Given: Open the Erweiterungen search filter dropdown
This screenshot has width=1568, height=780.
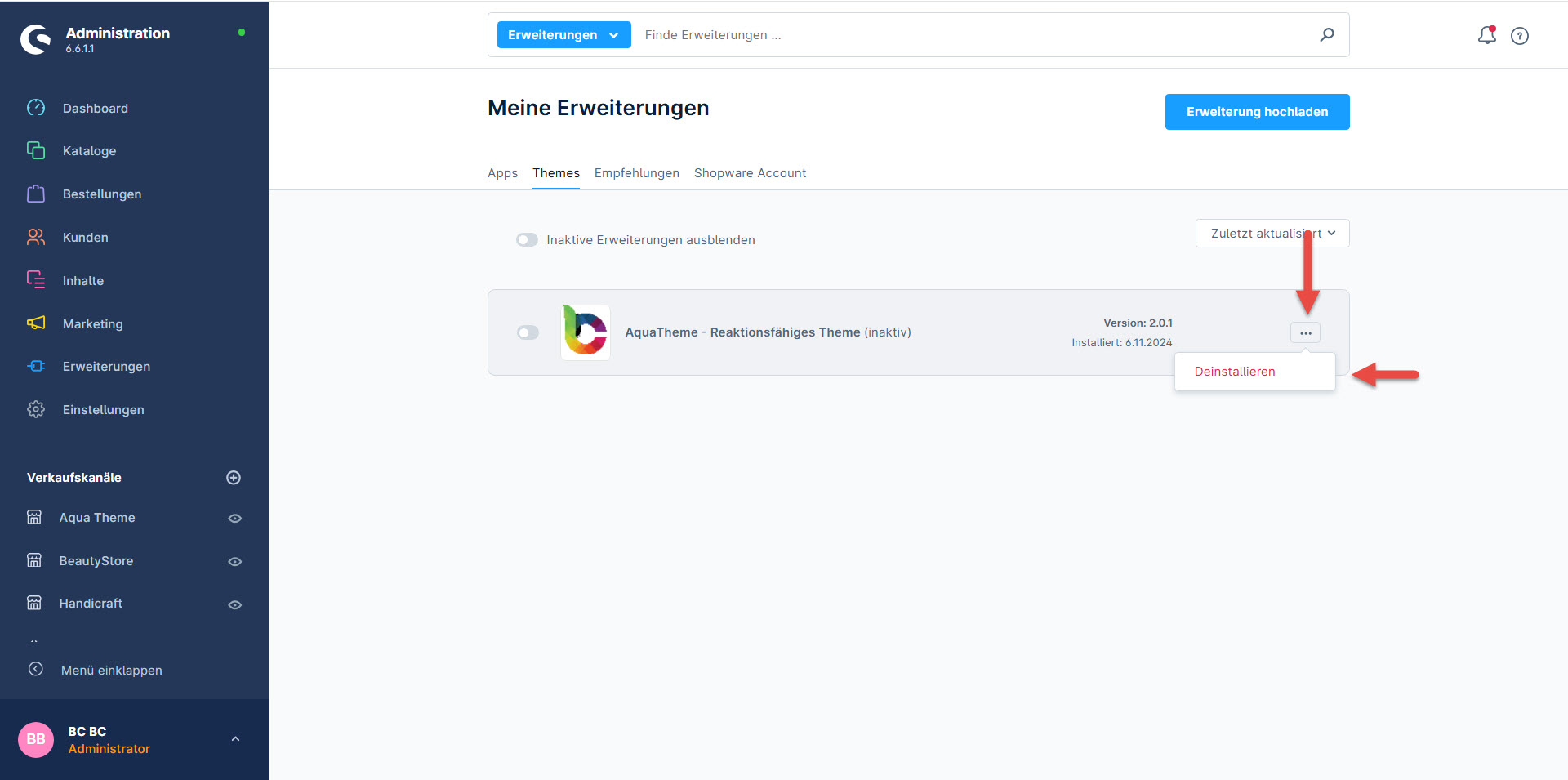Looking at the screenshot, I should (x=563, y=35).
